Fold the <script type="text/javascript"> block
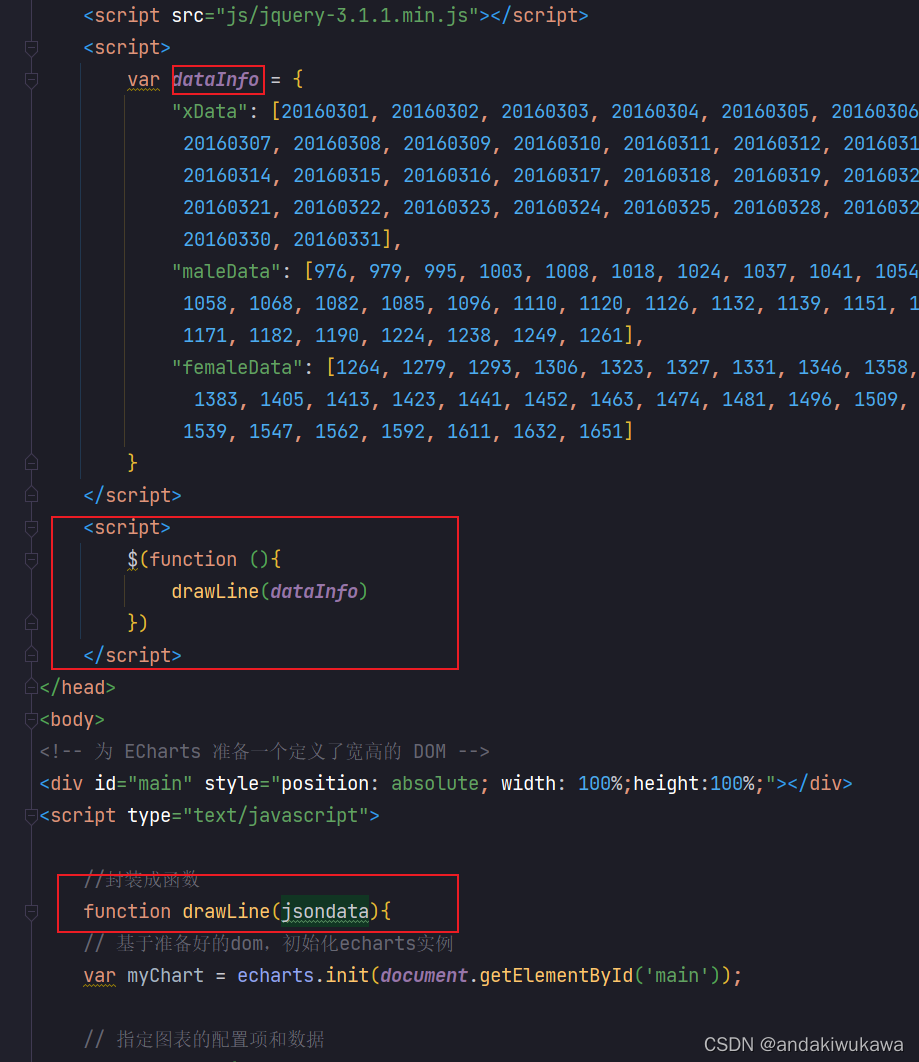919x1062 pixels. coord(31,815)
